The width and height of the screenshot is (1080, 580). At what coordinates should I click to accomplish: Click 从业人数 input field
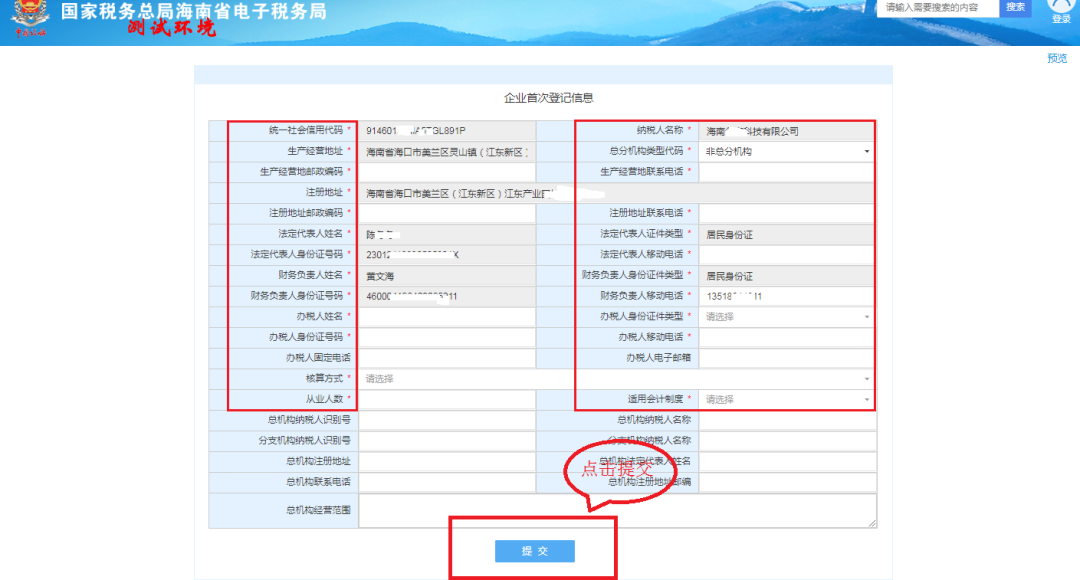click(x=446, y=400)
